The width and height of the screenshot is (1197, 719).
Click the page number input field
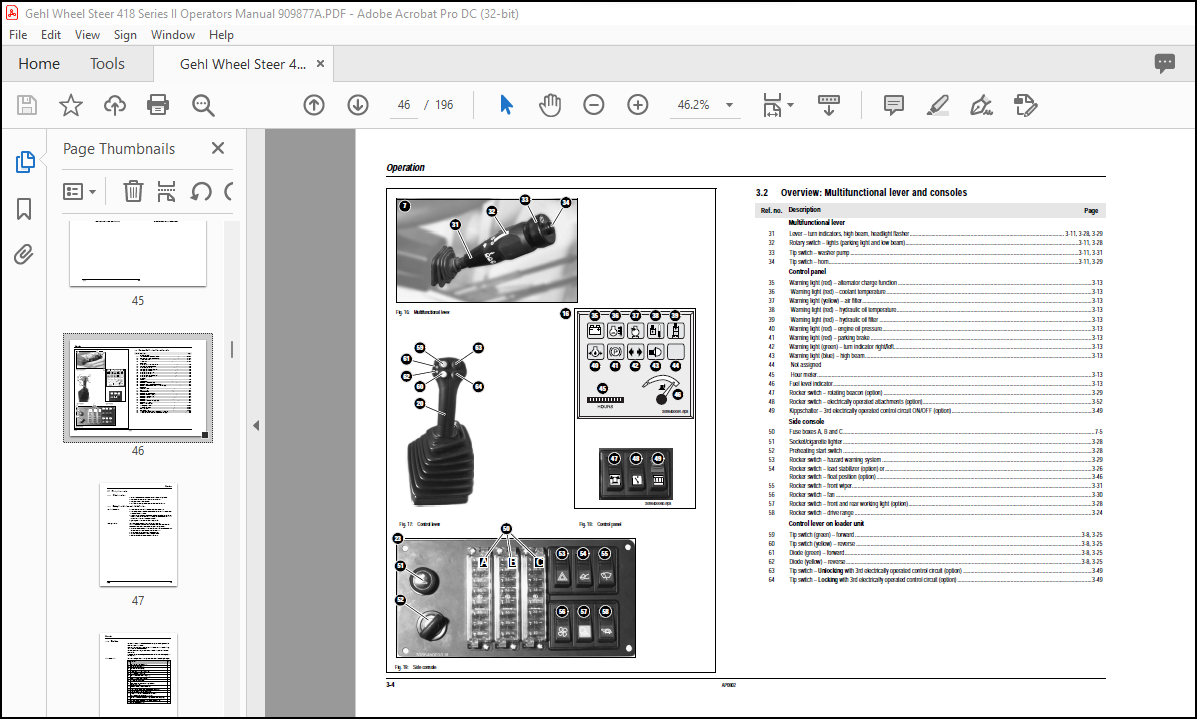(x=404, y=105)
